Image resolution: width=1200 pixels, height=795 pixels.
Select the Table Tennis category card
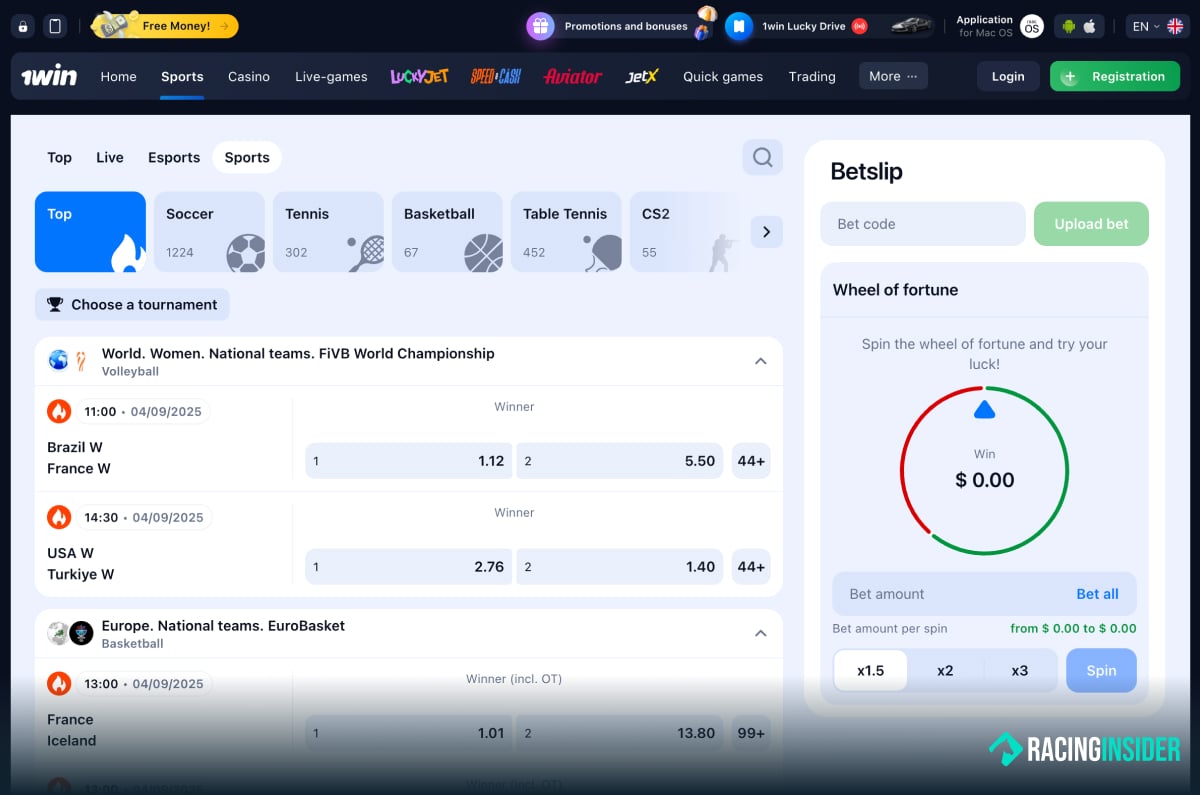[566, 232]
